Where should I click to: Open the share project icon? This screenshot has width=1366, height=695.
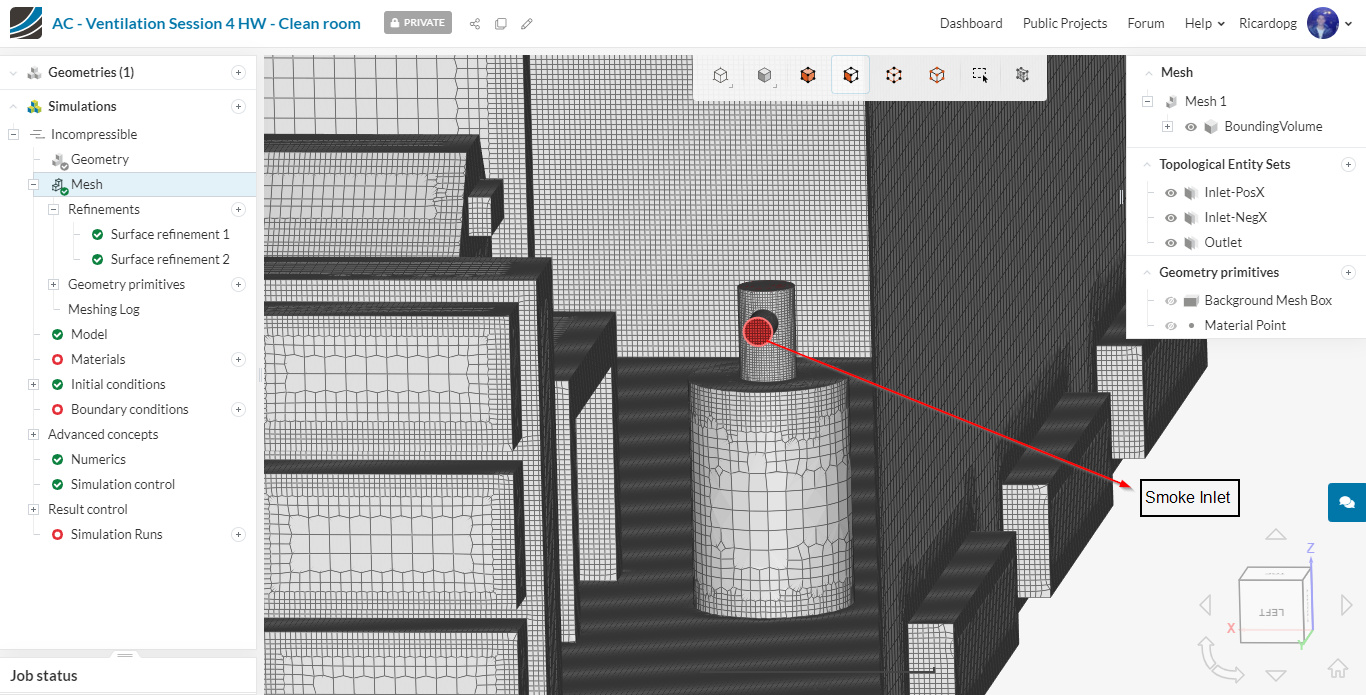[x=475, y=23]
